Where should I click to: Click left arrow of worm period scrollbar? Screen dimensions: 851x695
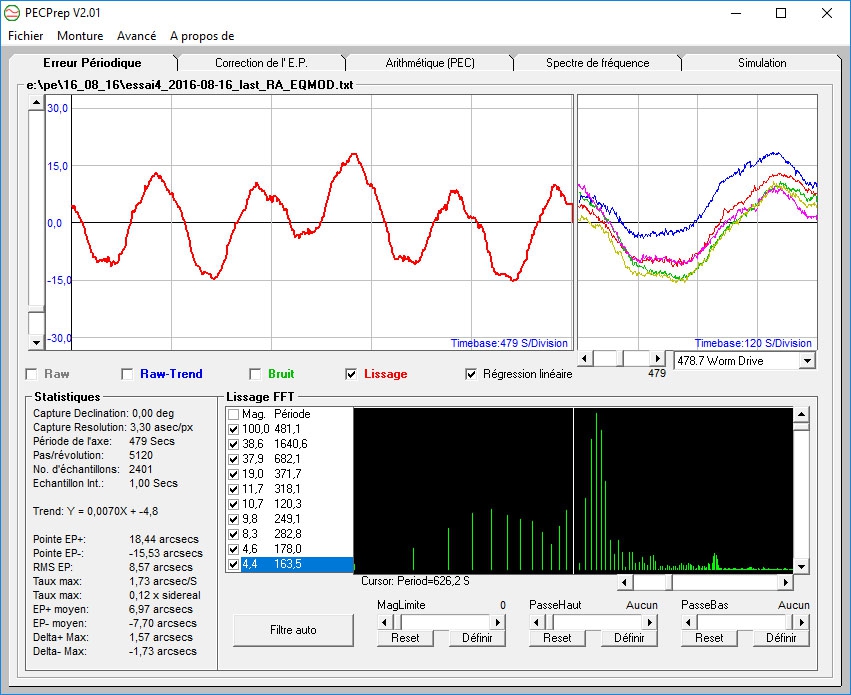[585, 359]
